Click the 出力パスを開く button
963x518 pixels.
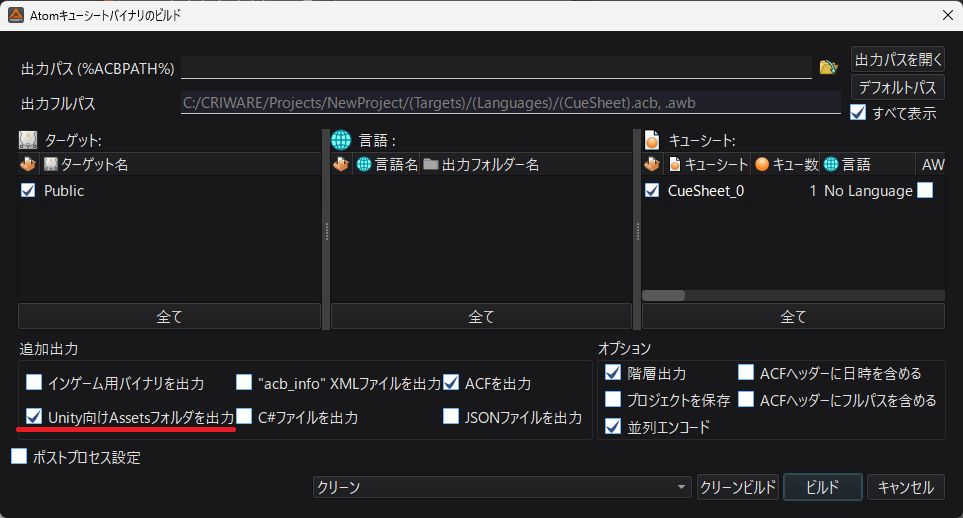898,60
